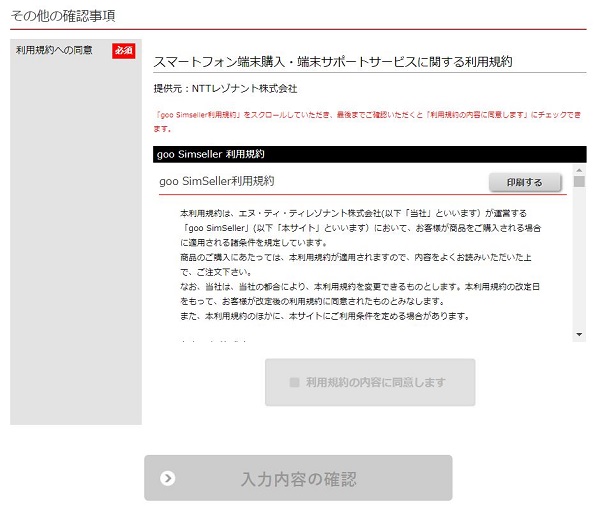This screenshot has height=518, width=600.
Task: Click the paragraph starting 本利用規約は、エヌ・ティ
Action: (x=360, y=228)
